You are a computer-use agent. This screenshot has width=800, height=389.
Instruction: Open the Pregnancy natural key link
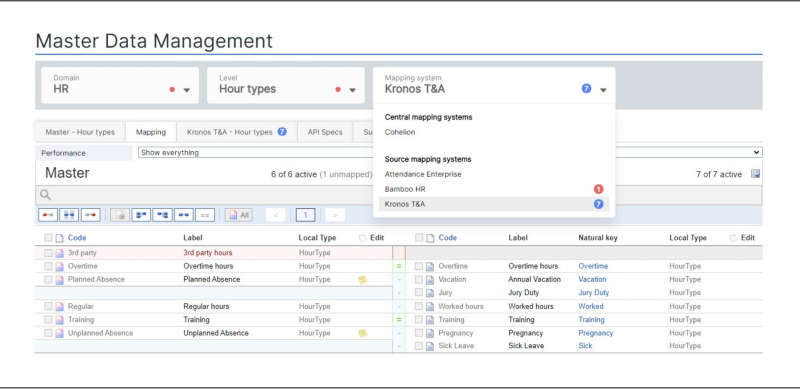[x=595, y=333]
